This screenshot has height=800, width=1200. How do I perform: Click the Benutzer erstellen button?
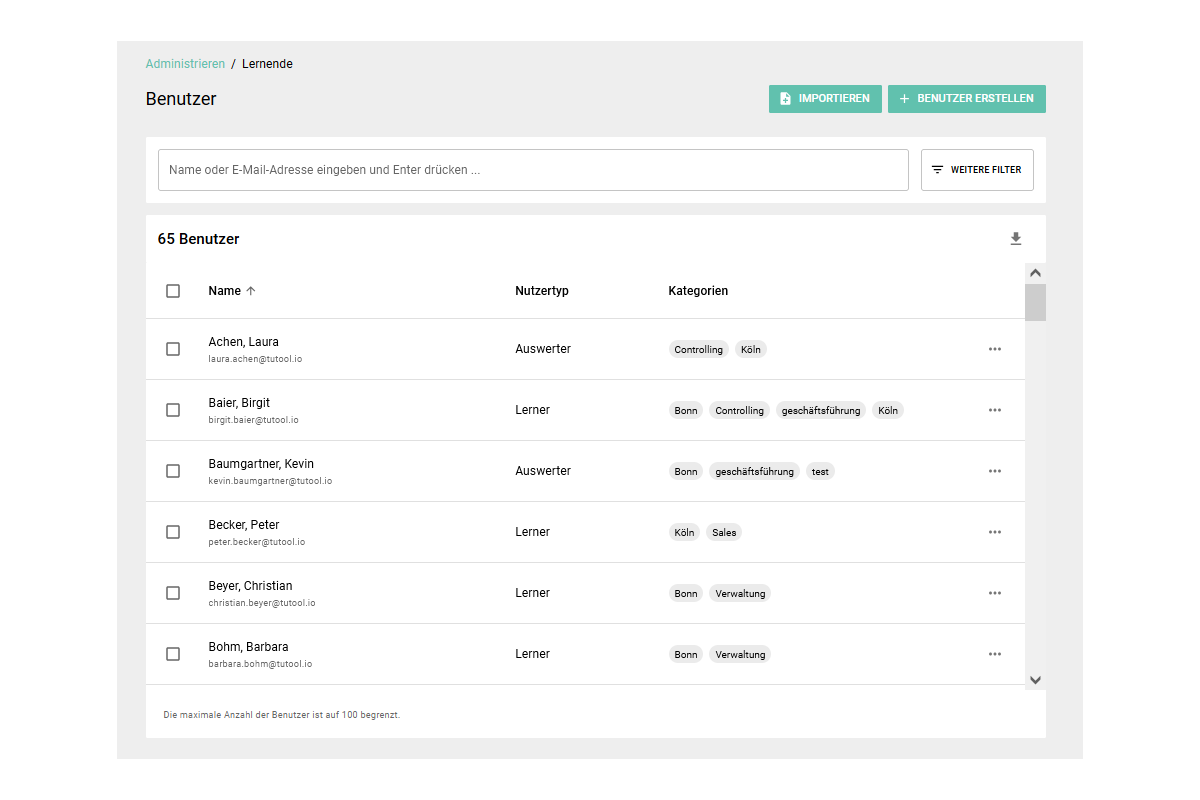tap(967, 99)
